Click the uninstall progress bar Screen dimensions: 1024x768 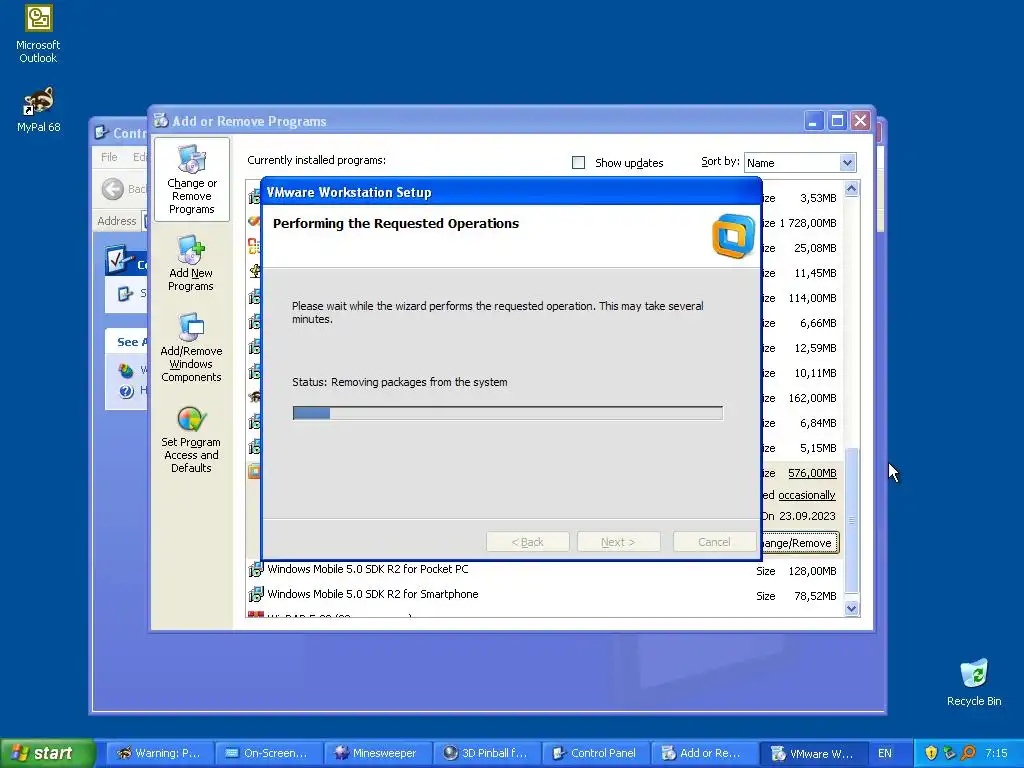(x=507, y=413)
